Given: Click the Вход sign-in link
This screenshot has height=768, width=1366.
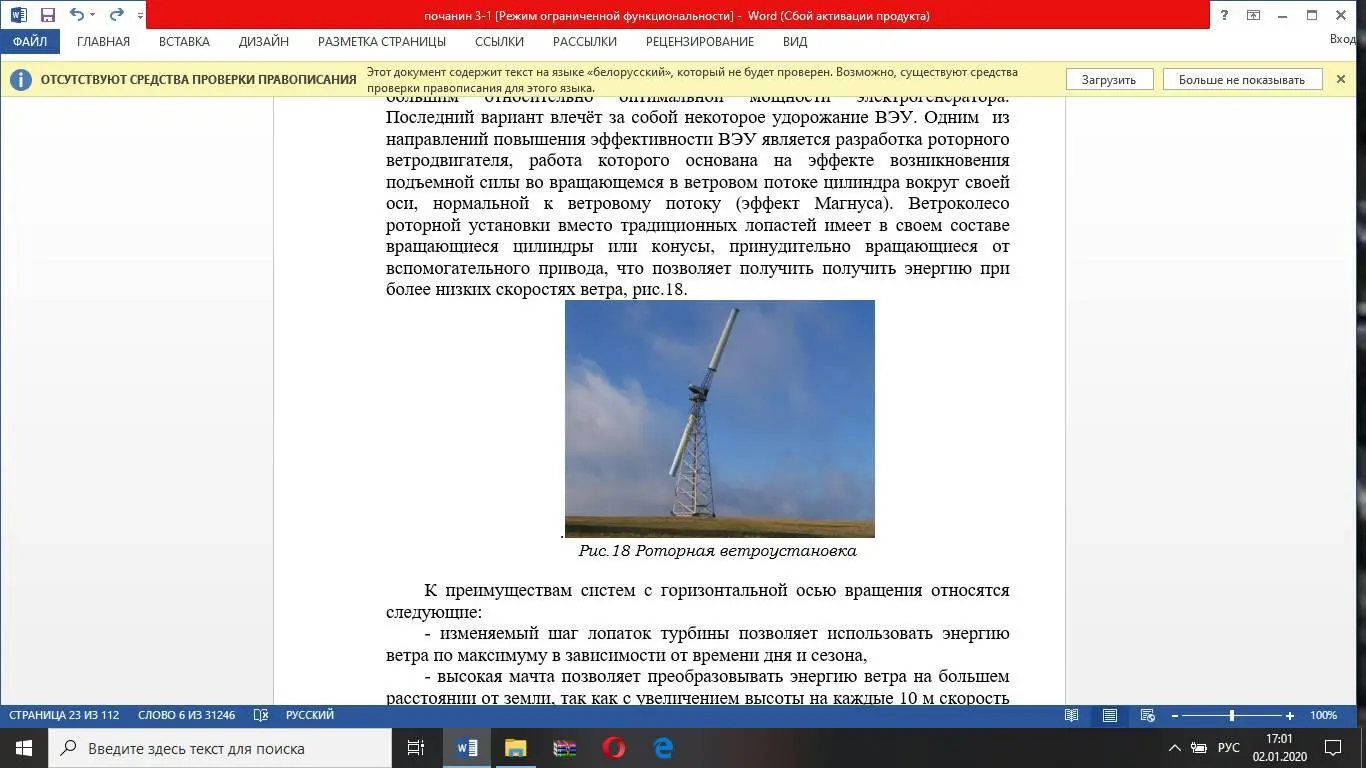Looking at the screenshot, I should [1343, 40].
